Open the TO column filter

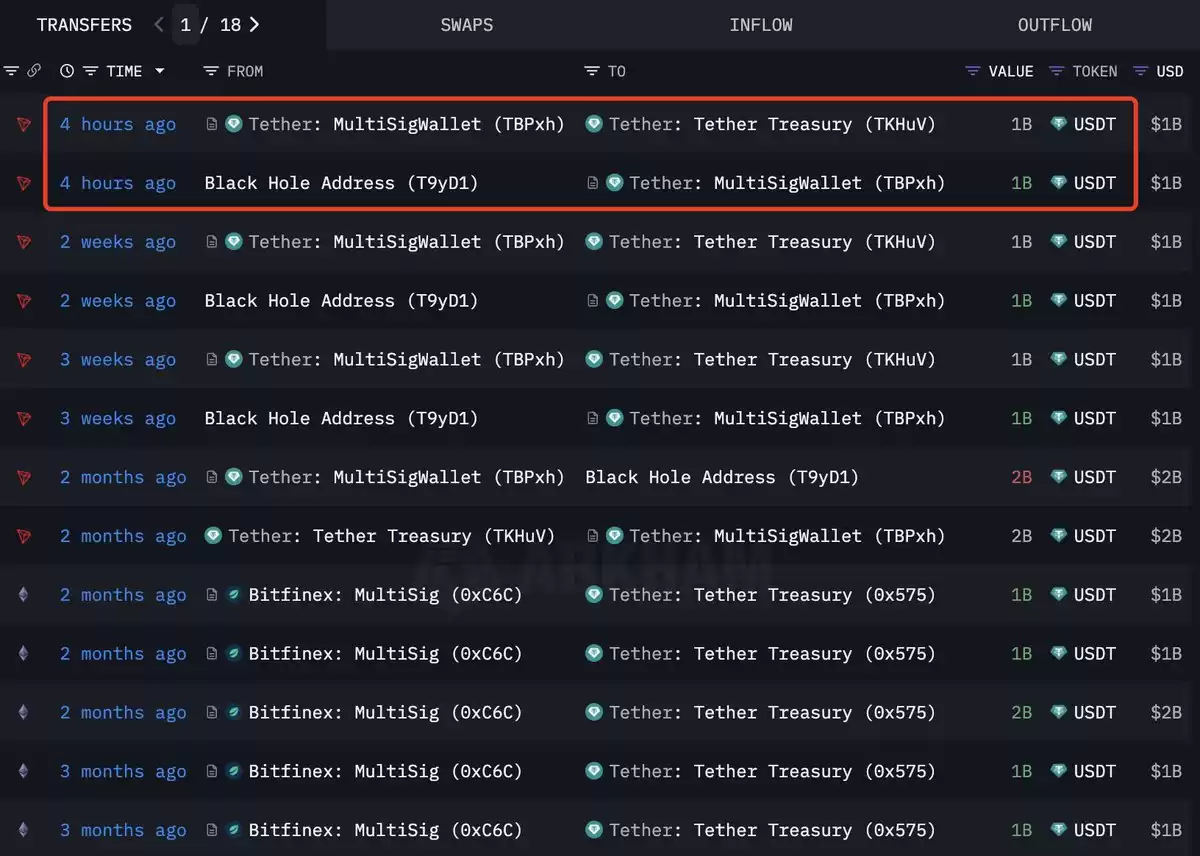(x=592, y=71)
